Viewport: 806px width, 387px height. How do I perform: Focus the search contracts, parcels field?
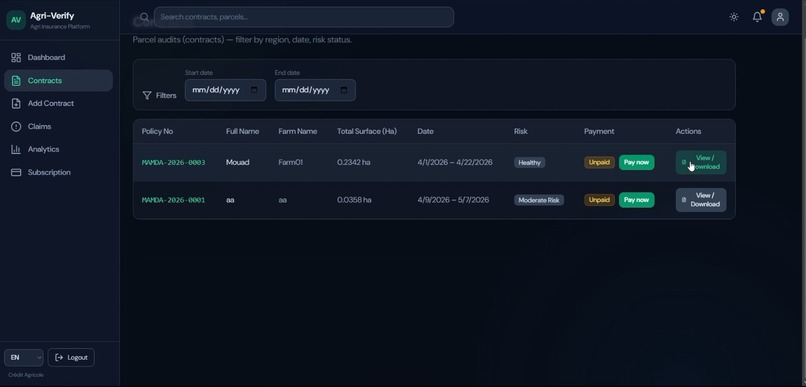point(304,17)
